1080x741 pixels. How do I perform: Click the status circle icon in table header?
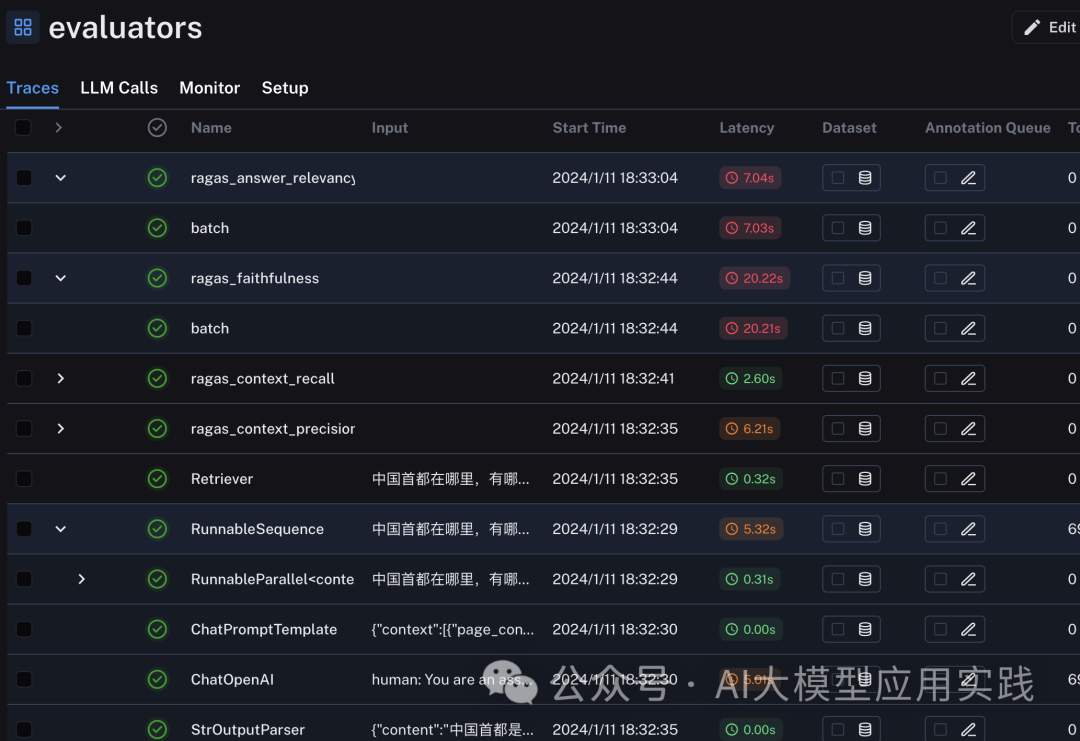click(157, 127)
